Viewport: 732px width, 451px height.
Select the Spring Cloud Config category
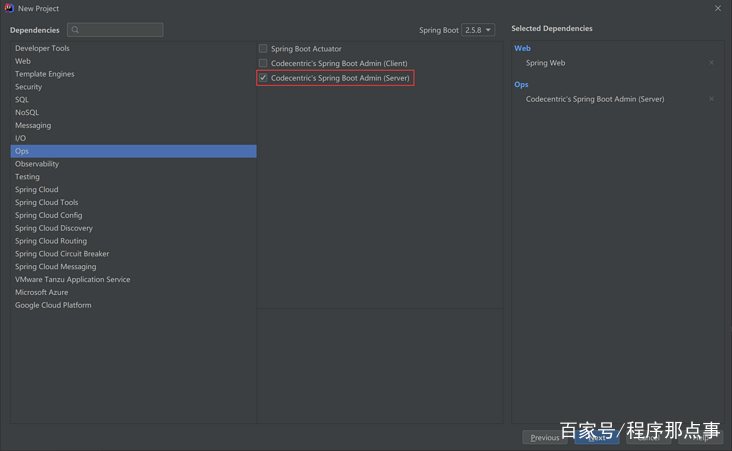(x=134, y=215)
